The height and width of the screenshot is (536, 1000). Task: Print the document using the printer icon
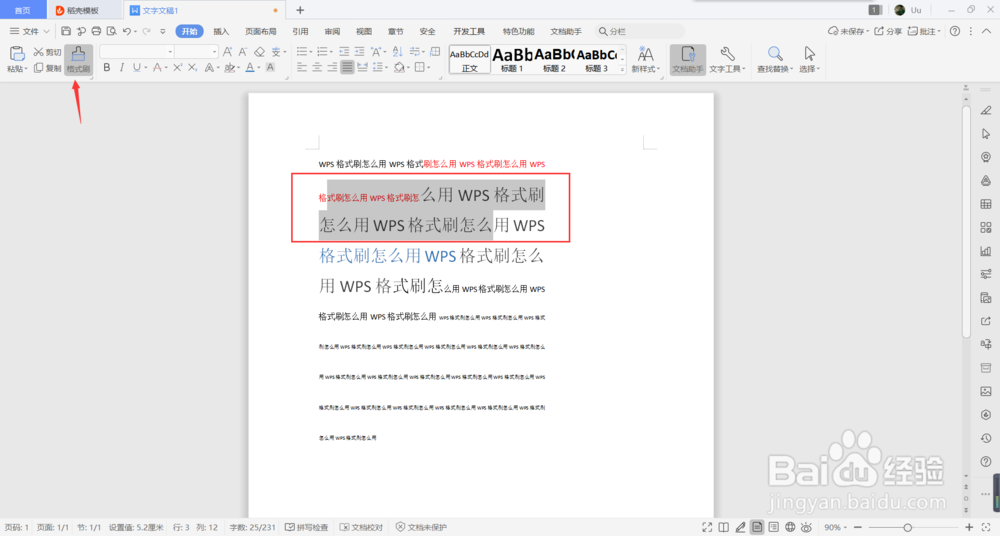pyautogui.click(x=96, y=31)
